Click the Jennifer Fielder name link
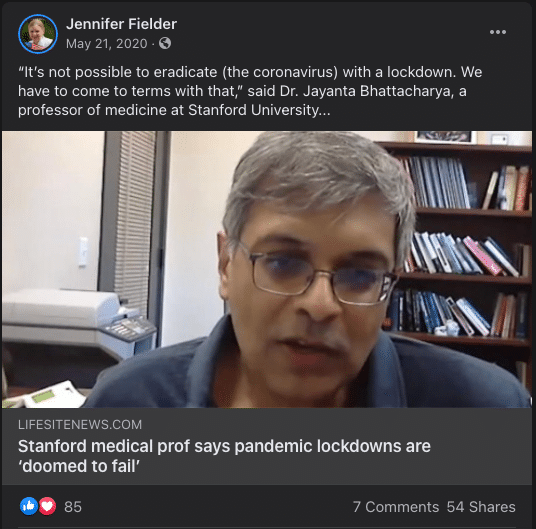This screenshot has width=536, height=529. click(121, 24)
